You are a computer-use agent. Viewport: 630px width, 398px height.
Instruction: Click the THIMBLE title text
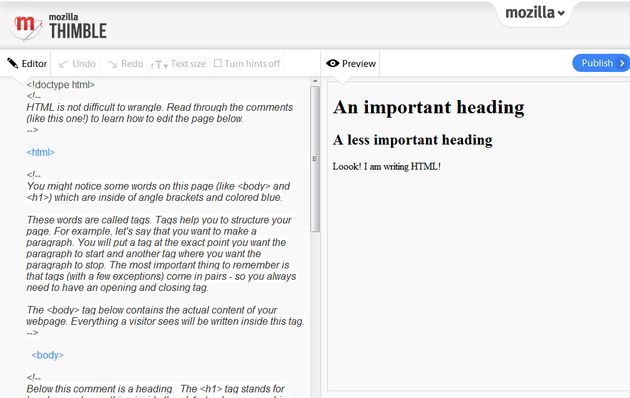point(78,31)
